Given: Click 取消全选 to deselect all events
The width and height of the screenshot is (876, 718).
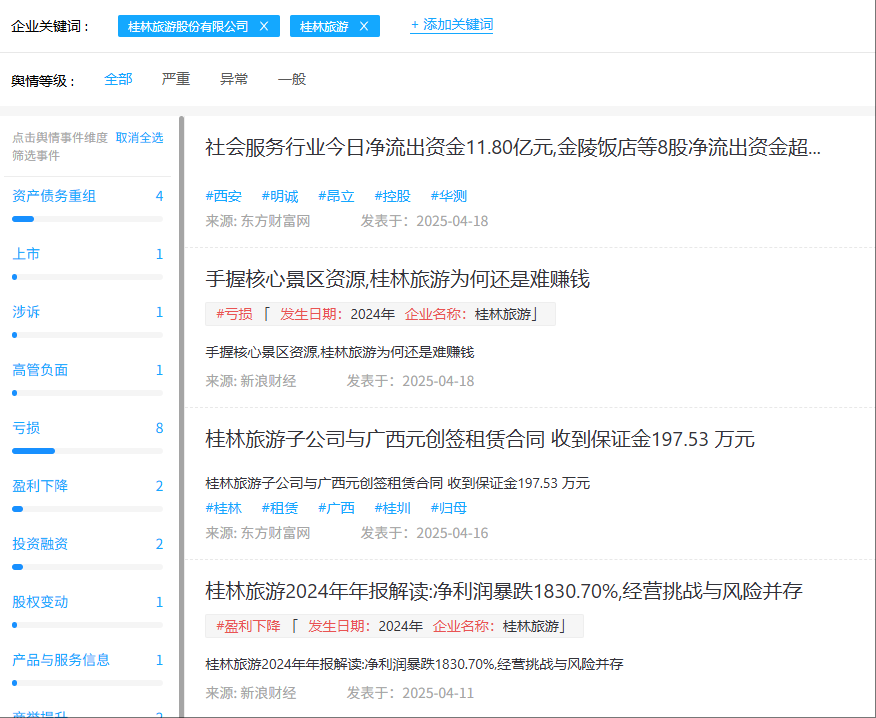Looking at the screenshot, I should click(x=139, y=138).
